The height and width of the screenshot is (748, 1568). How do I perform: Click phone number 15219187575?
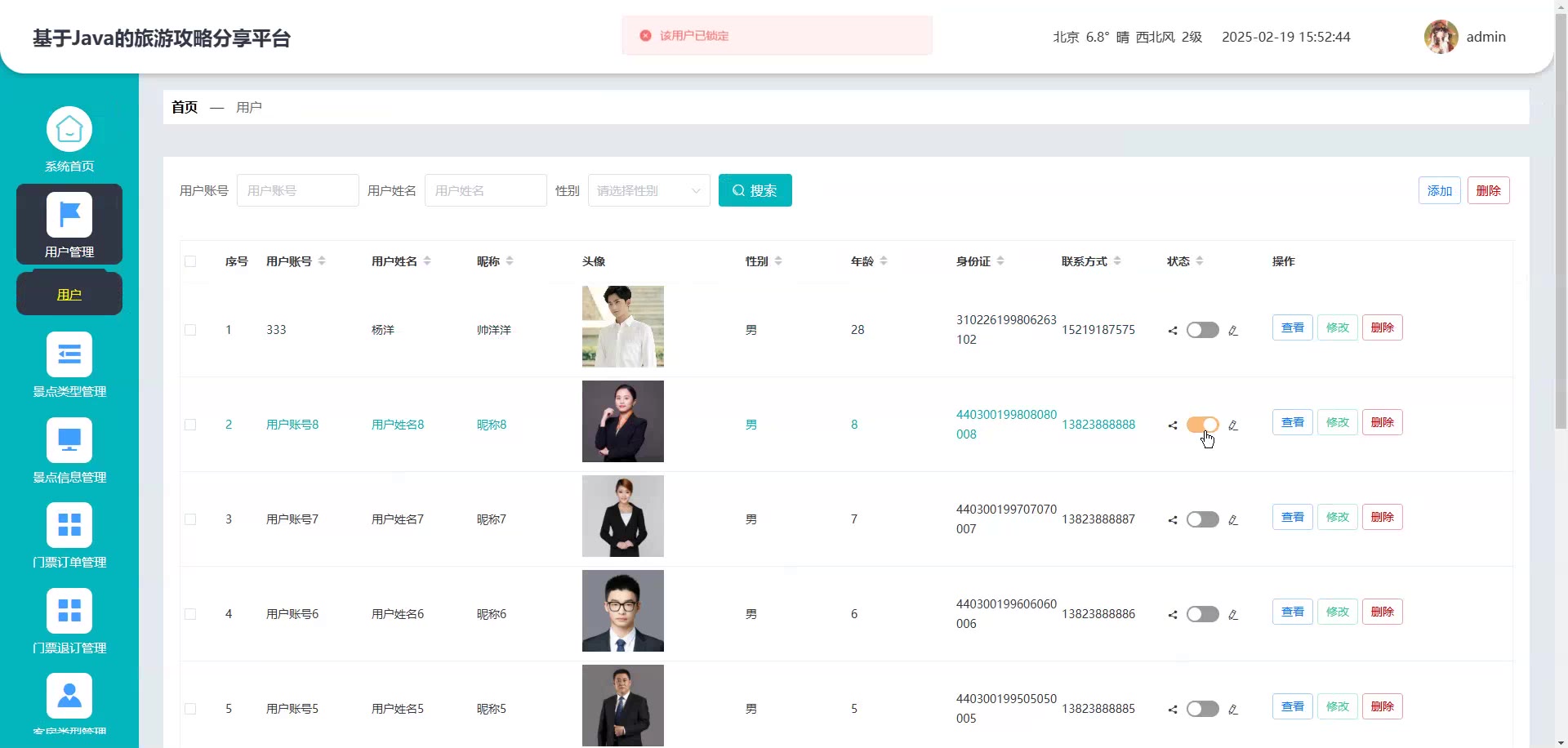click(x=1098, y=330)
